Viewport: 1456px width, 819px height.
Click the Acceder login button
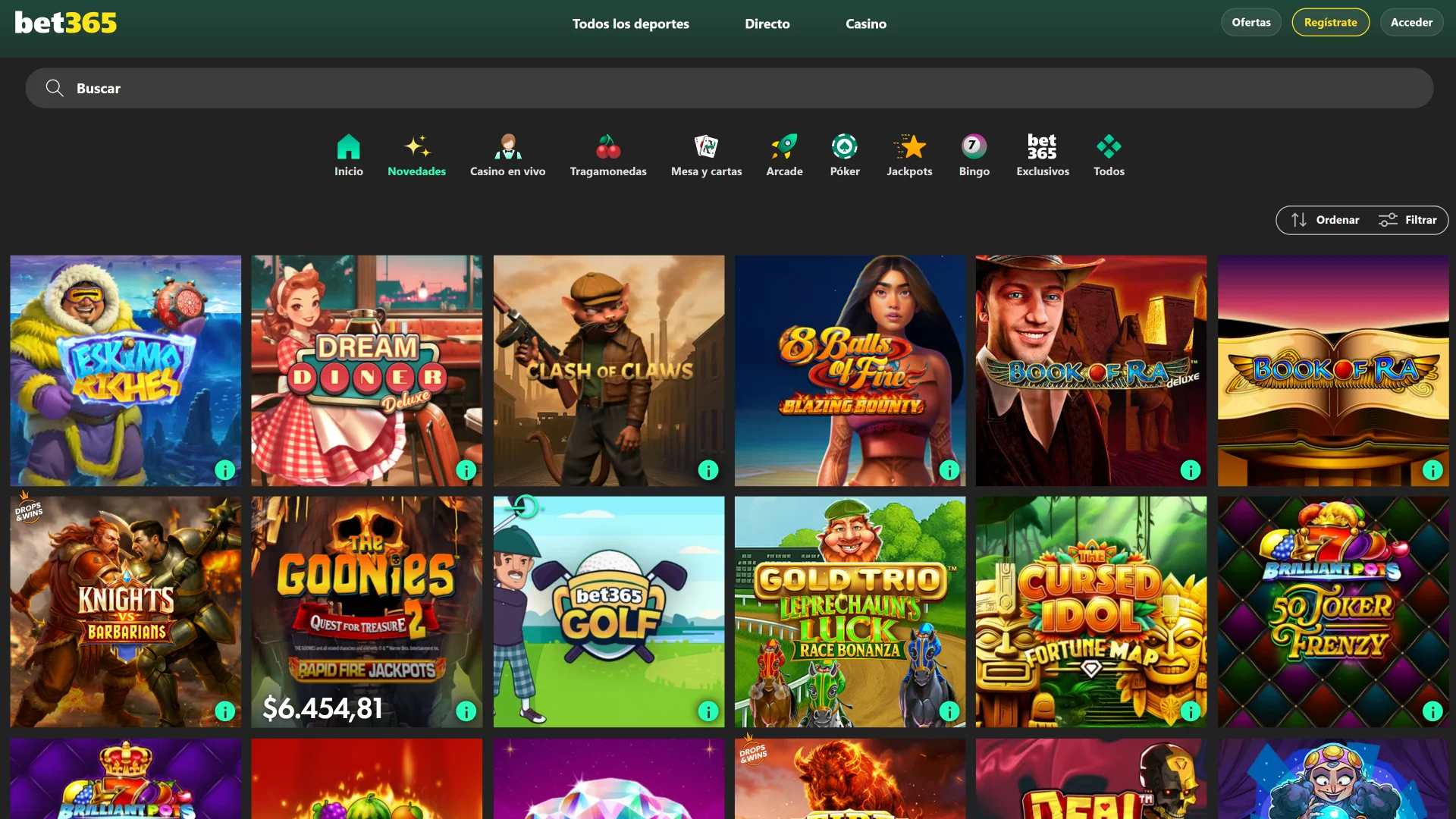(x=1412, y=22)
